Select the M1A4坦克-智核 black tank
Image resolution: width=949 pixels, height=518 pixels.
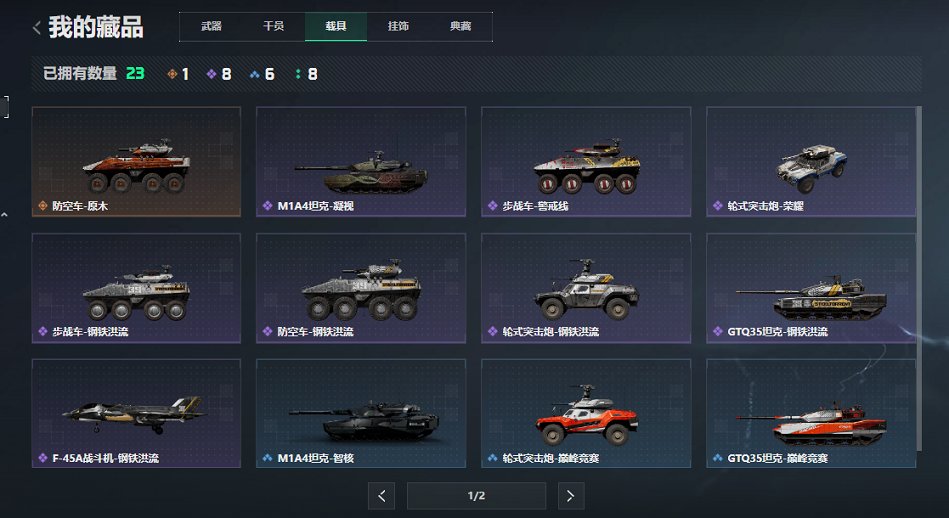[x=361, y=413]
